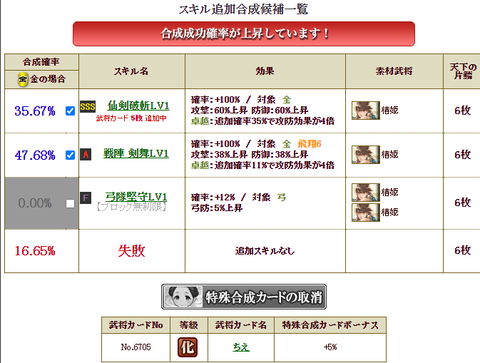Click the 等級 column header
The height and width of the screenshot is (363, 480).
pos(189,325)
